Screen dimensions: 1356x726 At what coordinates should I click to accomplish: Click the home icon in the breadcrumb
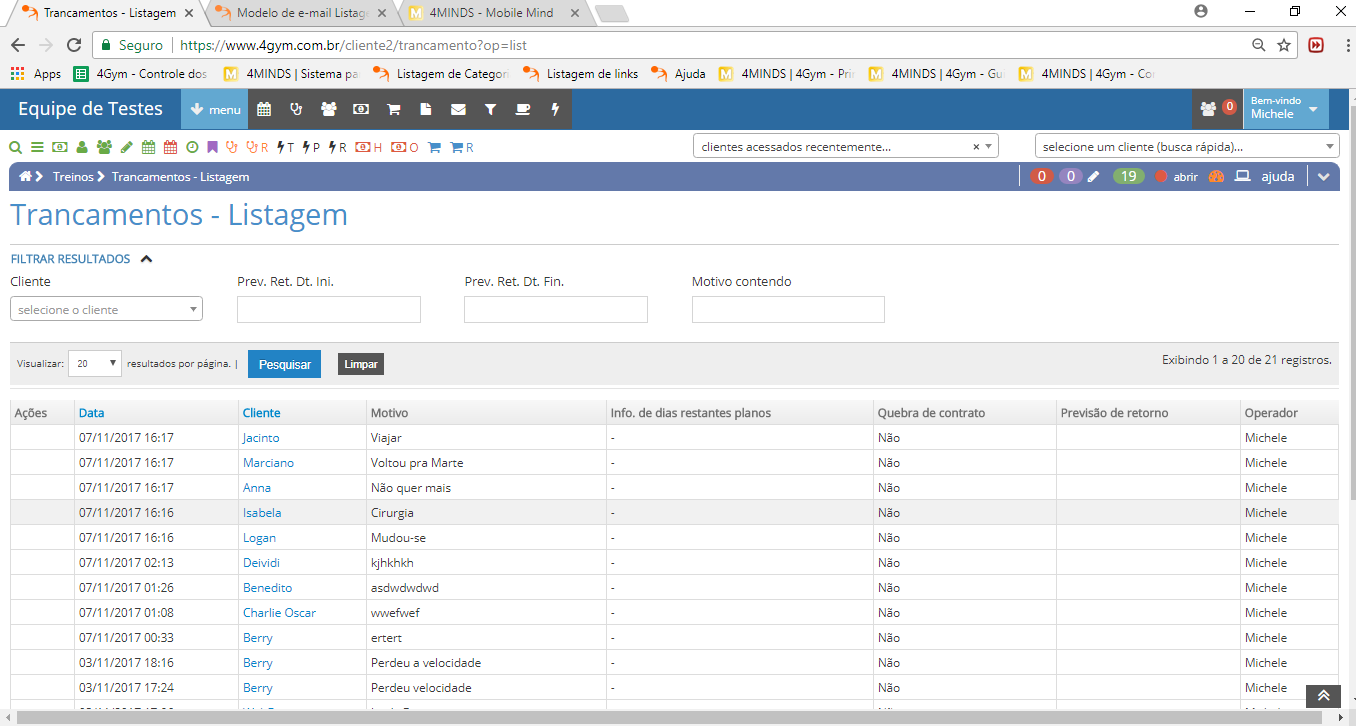(x=25, y=177)
